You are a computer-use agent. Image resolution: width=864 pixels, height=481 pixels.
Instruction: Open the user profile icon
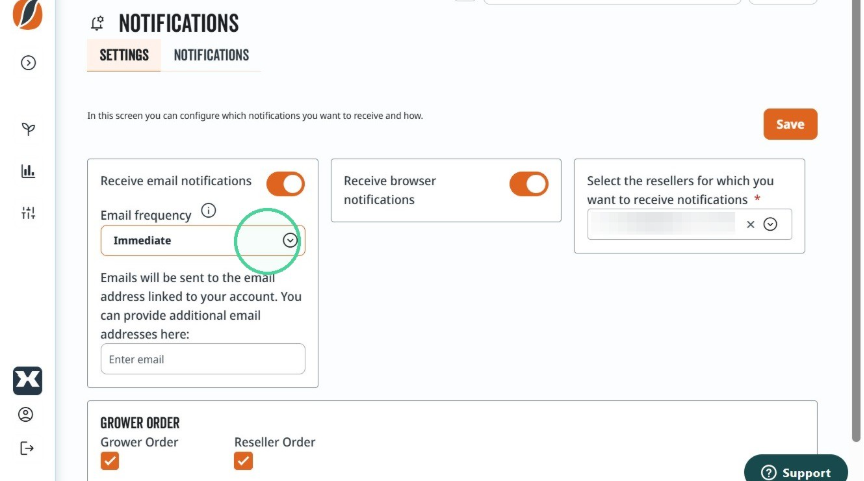25,414
